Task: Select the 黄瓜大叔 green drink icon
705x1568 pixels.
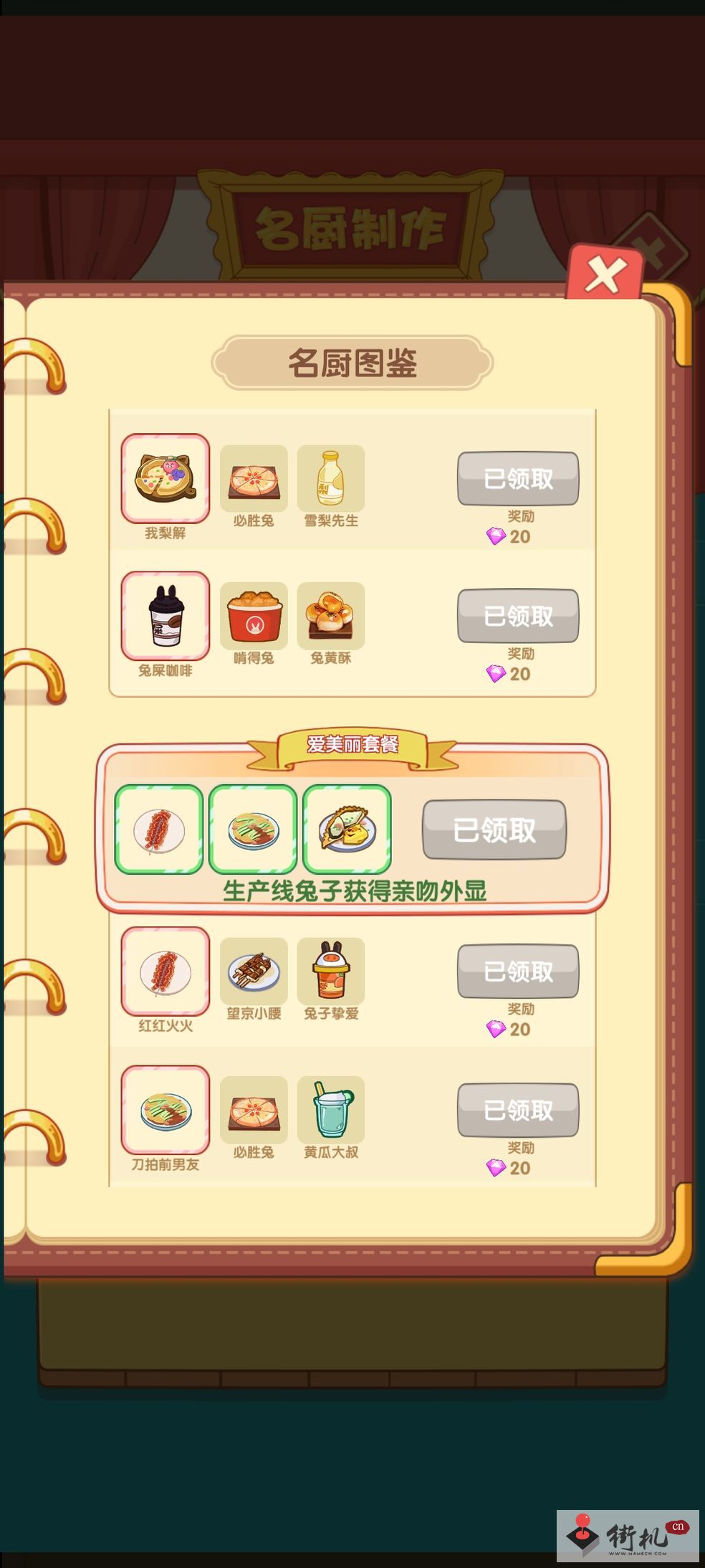Action: 330,1110
